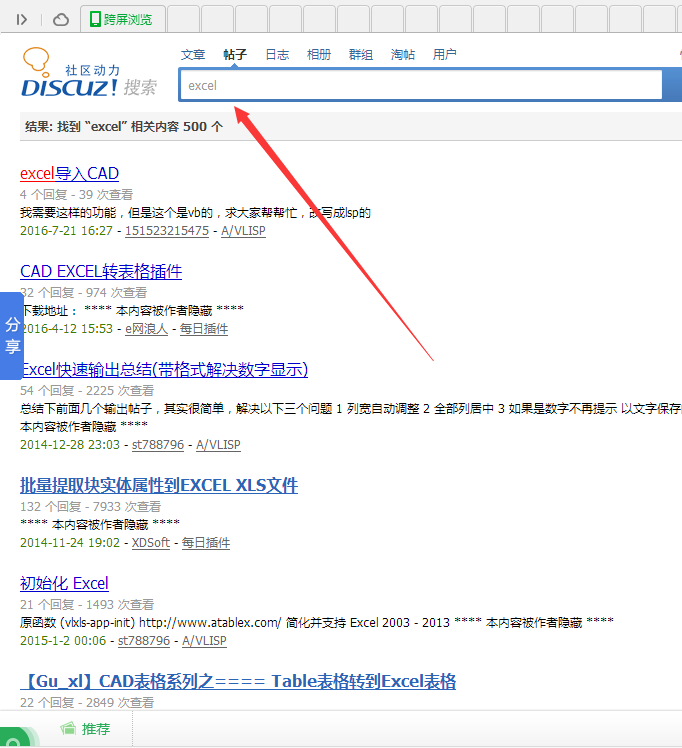This screenshot has height=748, width=682.
Task: Switch to the 群组 search category
Action: tap(361, 55)
